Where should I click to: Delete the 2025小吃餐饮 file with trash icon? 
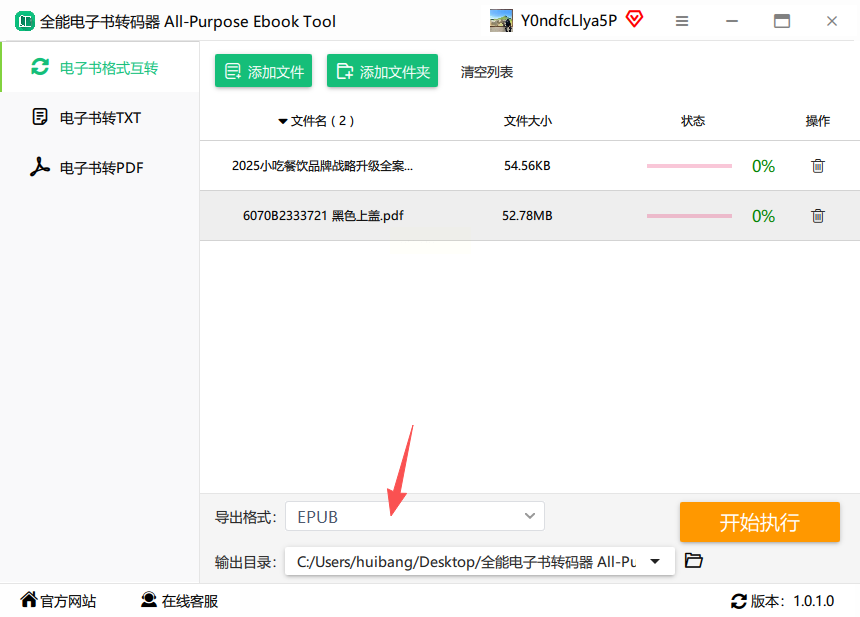point(818,166)
